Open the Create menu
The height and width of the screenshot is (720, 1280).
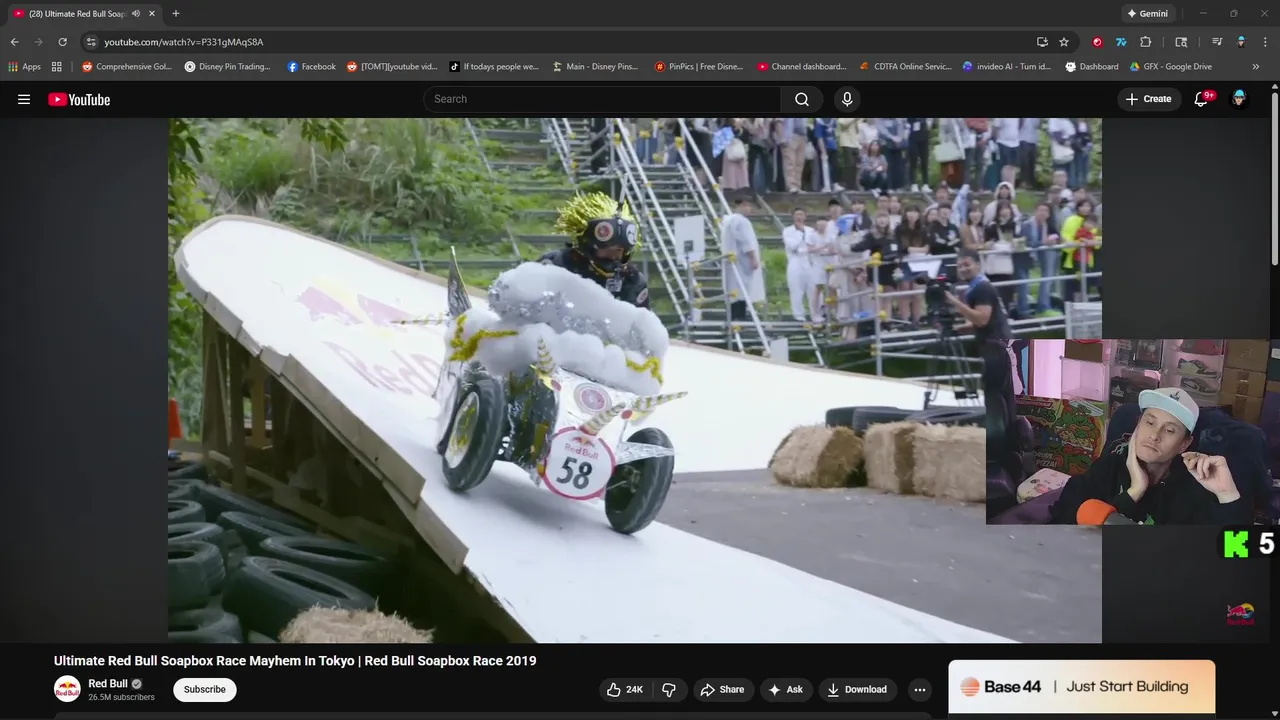pos(1148,99)
